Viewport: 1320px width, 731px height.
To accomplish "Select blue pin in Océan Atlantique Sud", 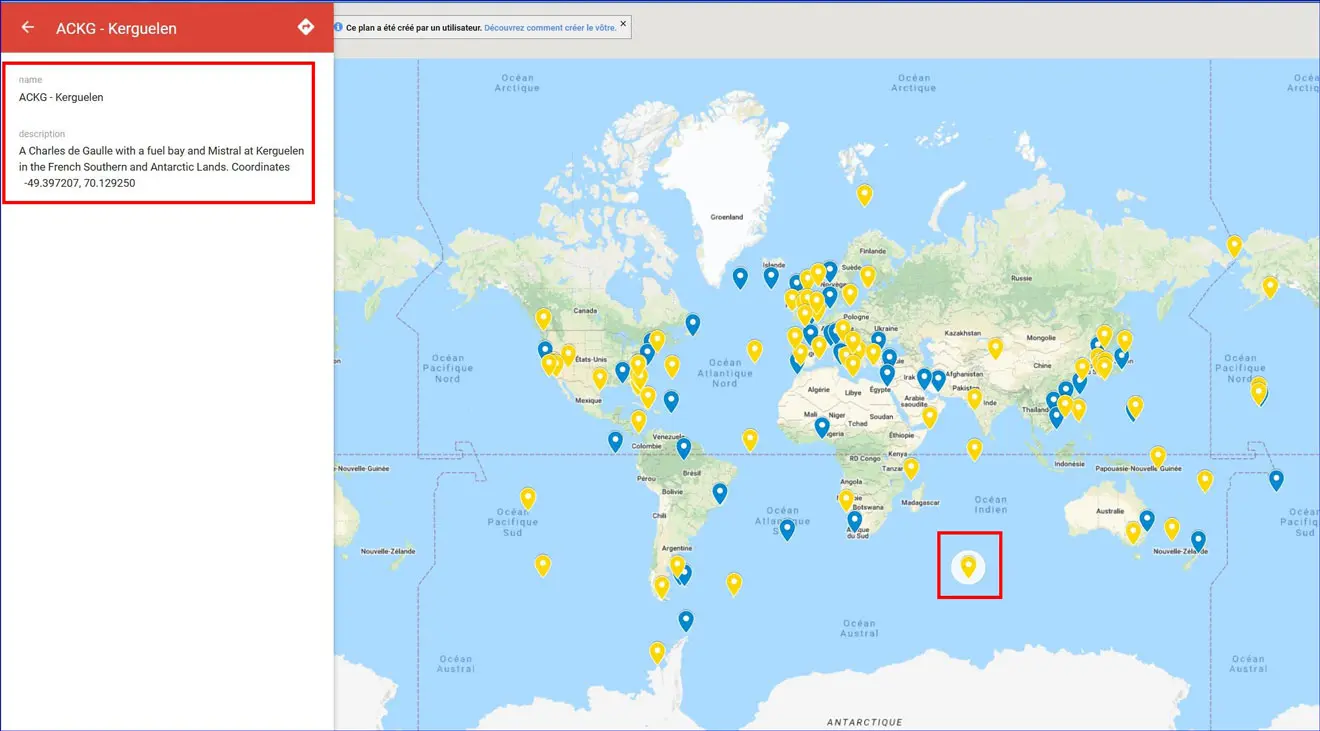I will (787, 529).
